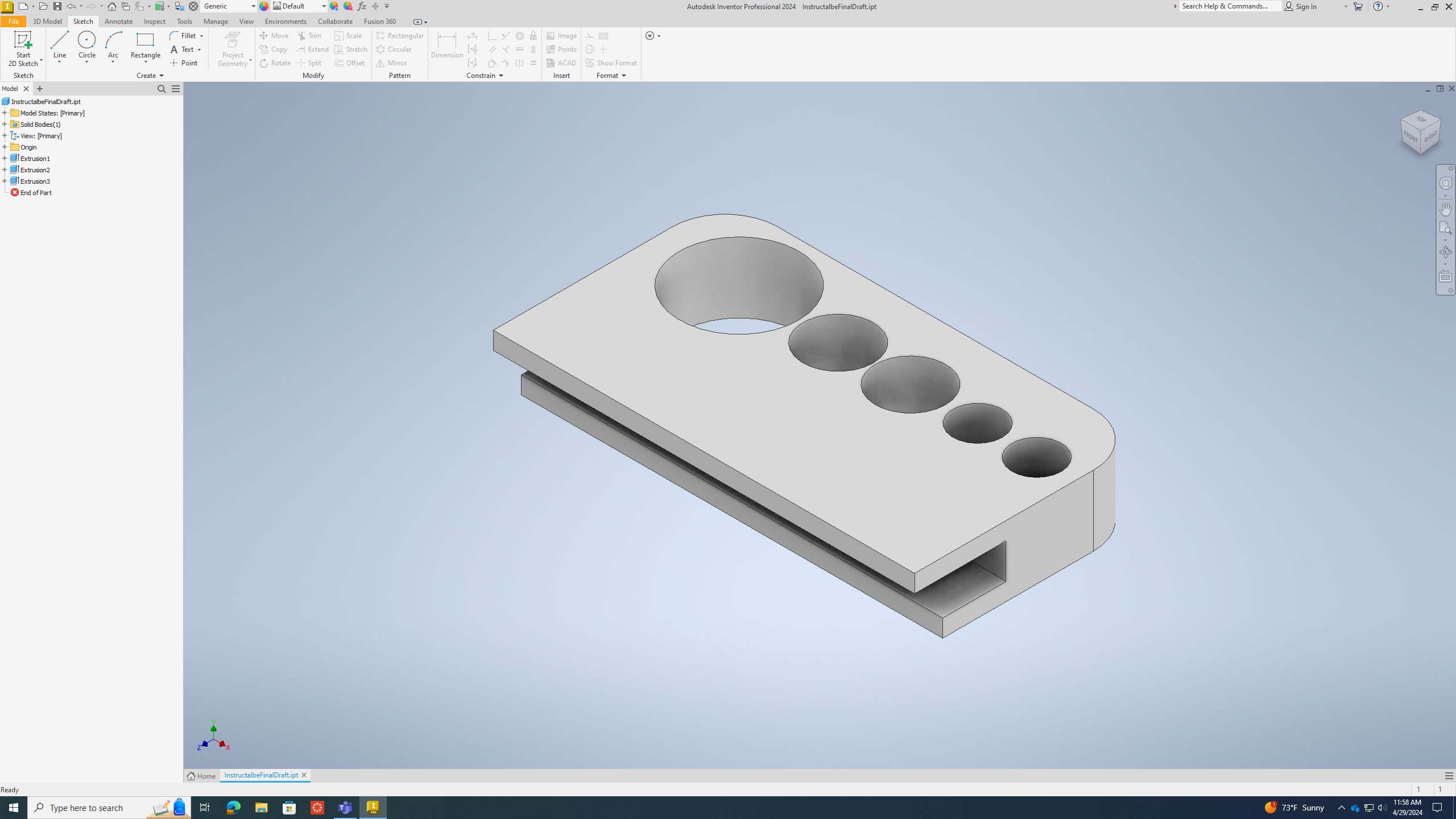Expand the Extrusion1 feature
This screenshot has height=819, width=1456.
[5, 158]
